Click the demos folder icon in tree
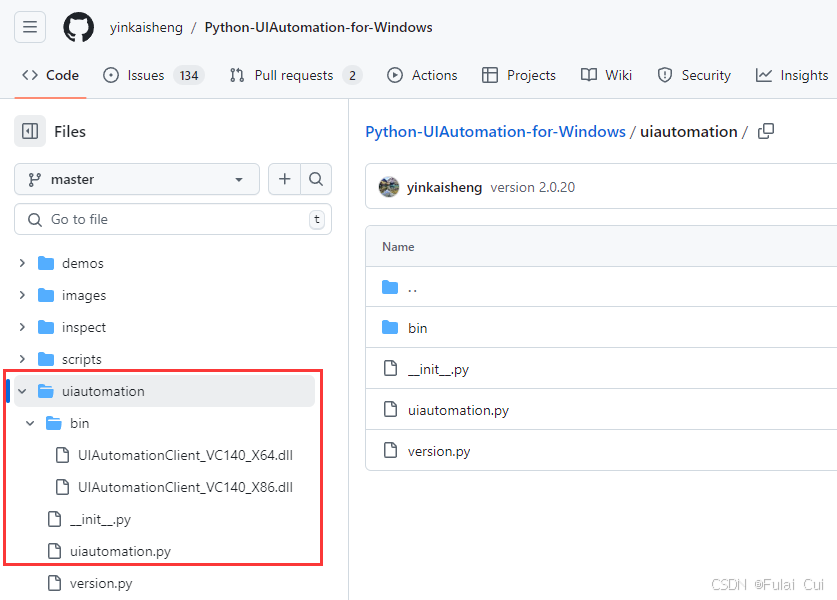 (x=46, y=263)
